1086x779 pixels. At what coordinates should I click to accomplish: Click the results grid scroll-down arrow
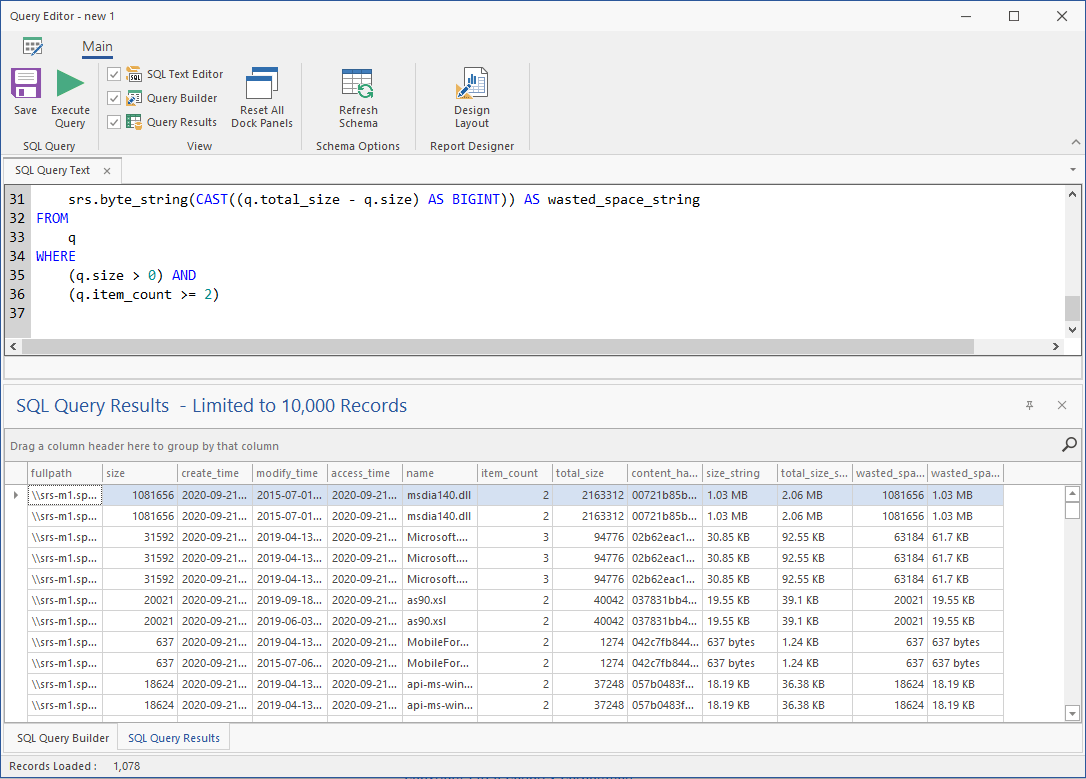click(1072, 713)
